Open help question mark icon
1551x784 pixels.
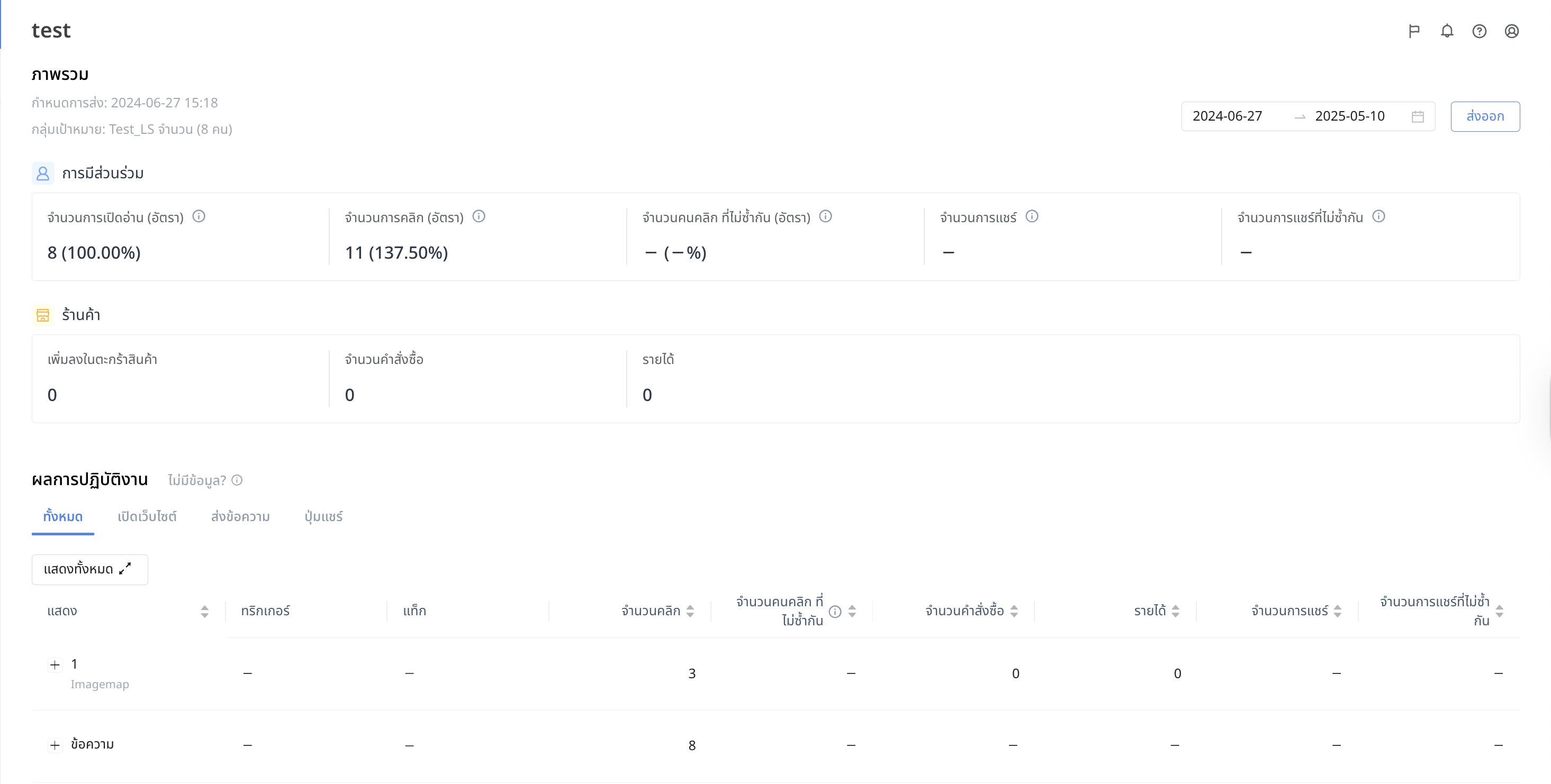pyautogui.click(x=1480, y=31)
